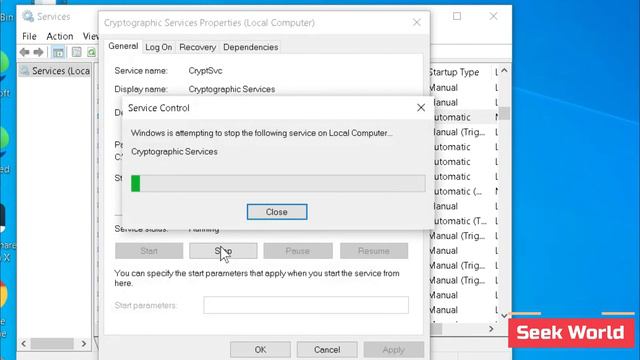Screen dimensions: 640x360
Task: Close the Cryptographic Services Properties dialog
Action: tap(416, 22)
